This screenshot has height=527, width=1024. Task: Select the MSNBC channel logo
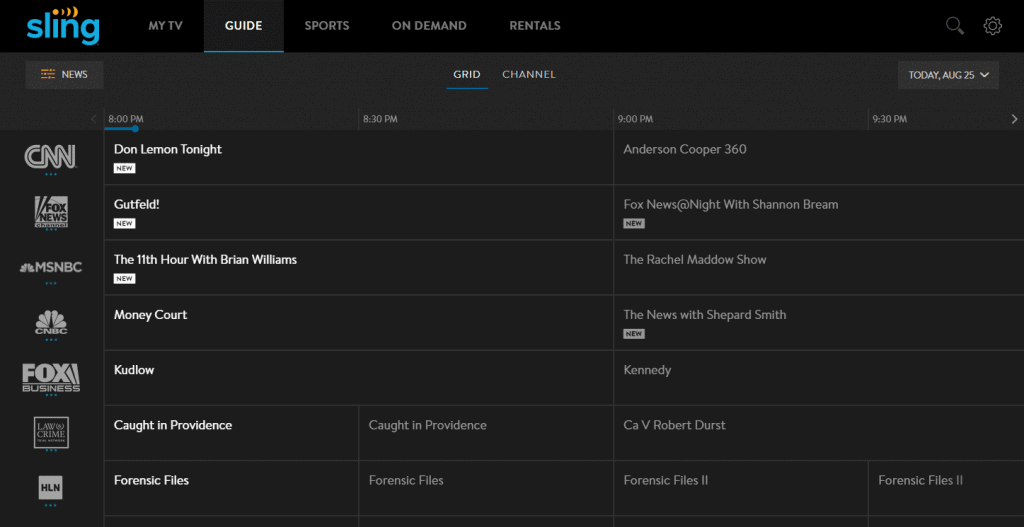coord(51,267)
